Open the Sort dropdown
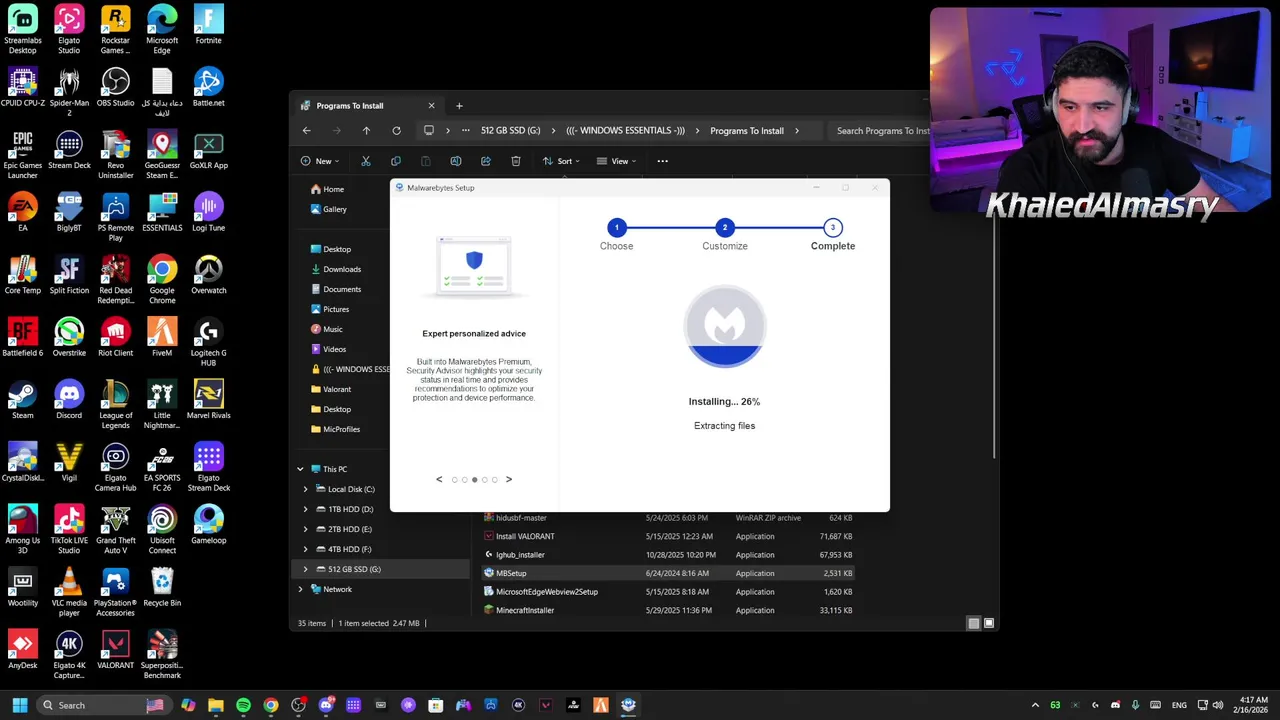Image resolution: width=1280 pixels, height=720 pixels. [562, 161]
